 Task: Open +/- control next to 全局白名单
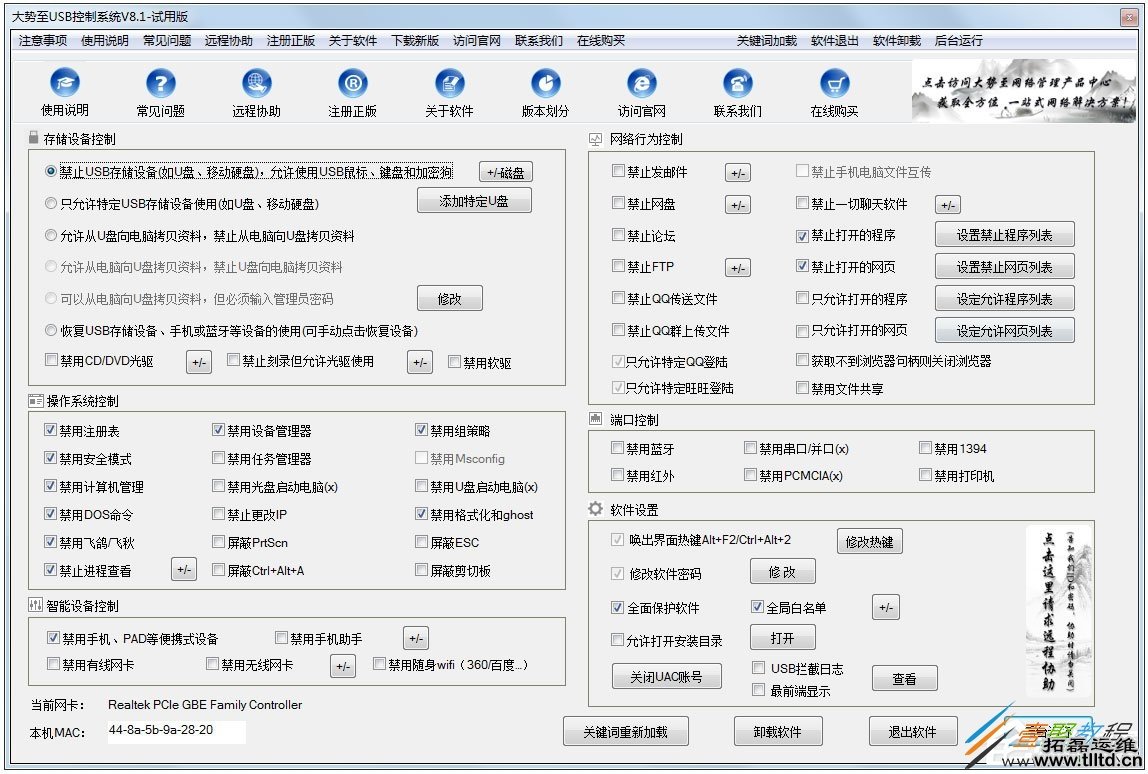[x=886, y=607]
